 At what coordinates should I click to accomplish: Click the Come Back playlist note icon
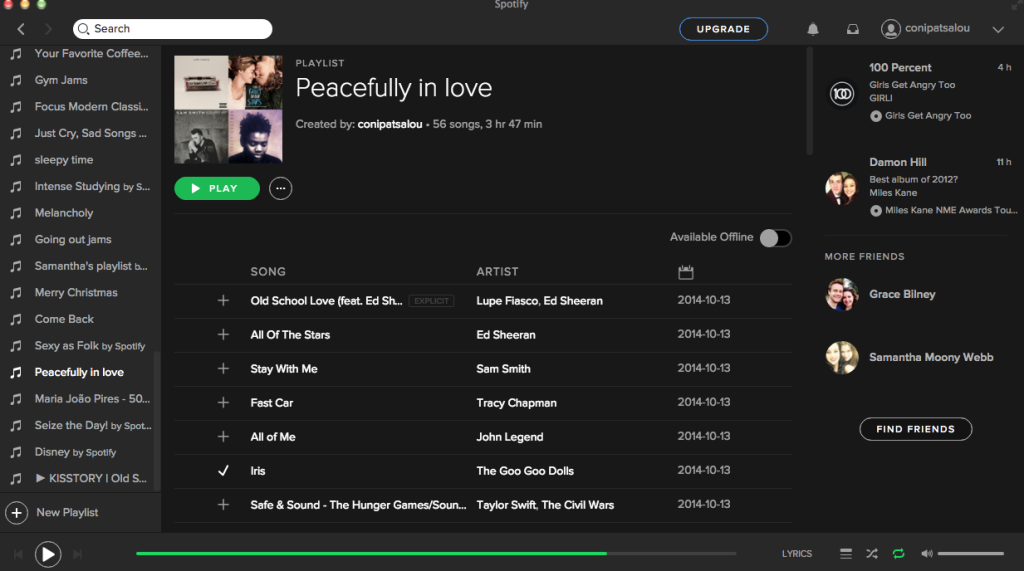click(x=16, y=319)
